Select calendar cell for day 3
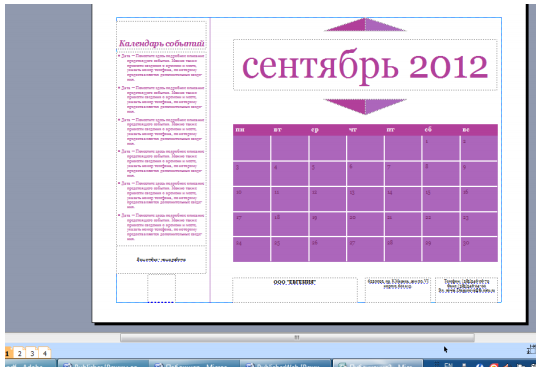 (x=252, y=174)
